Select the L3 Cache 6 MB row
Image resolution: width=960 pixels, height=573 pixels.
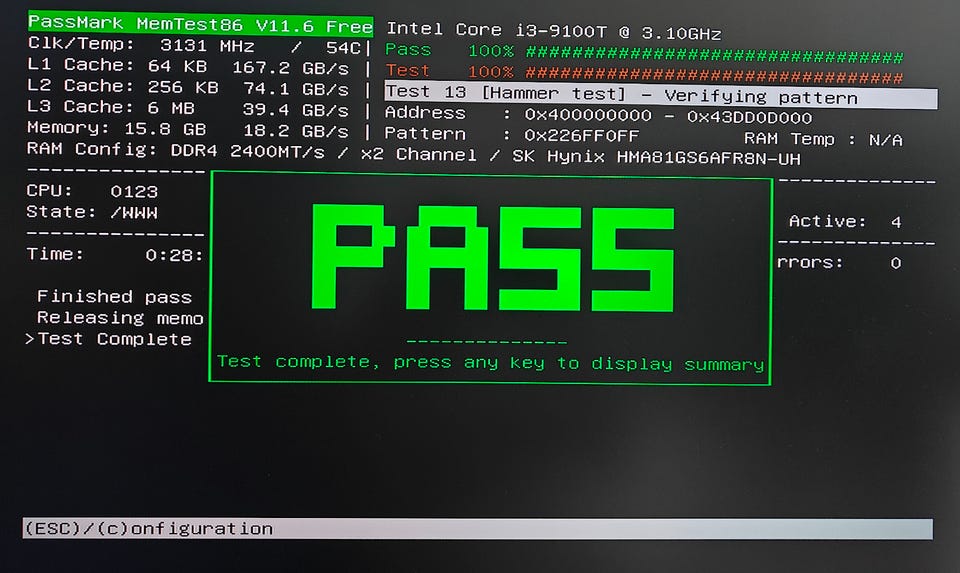[x=188, y=108]
